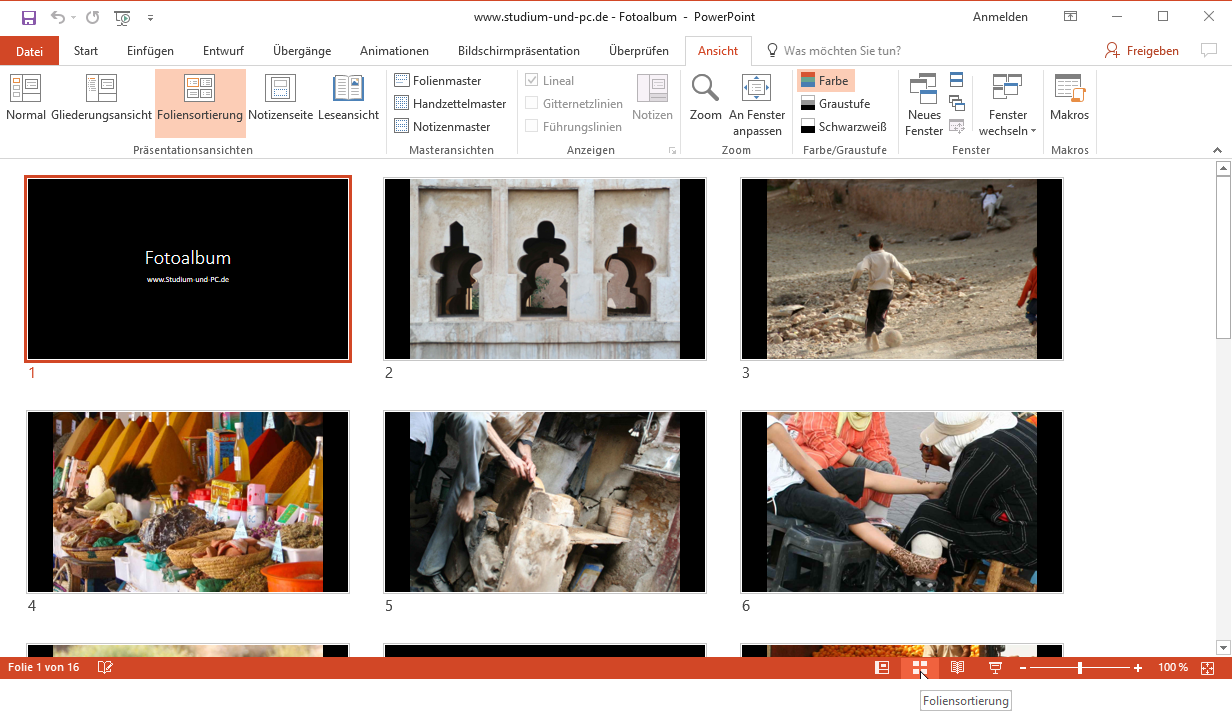Select slide 2 with the arched windows
This screenshot has height=711, width=1232.
(x=545, y=269)
